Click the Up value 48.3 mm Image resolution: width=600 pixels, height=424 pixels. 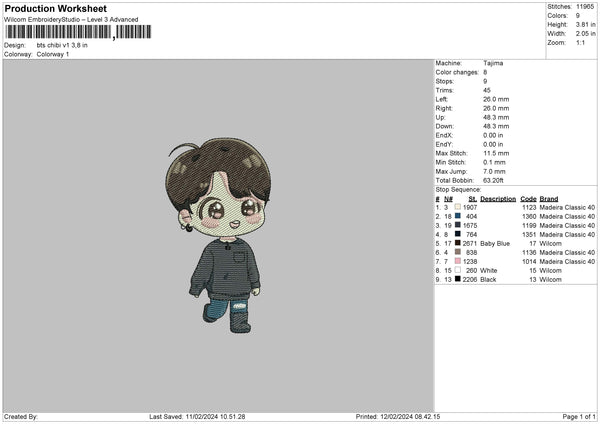click(496, 117)
